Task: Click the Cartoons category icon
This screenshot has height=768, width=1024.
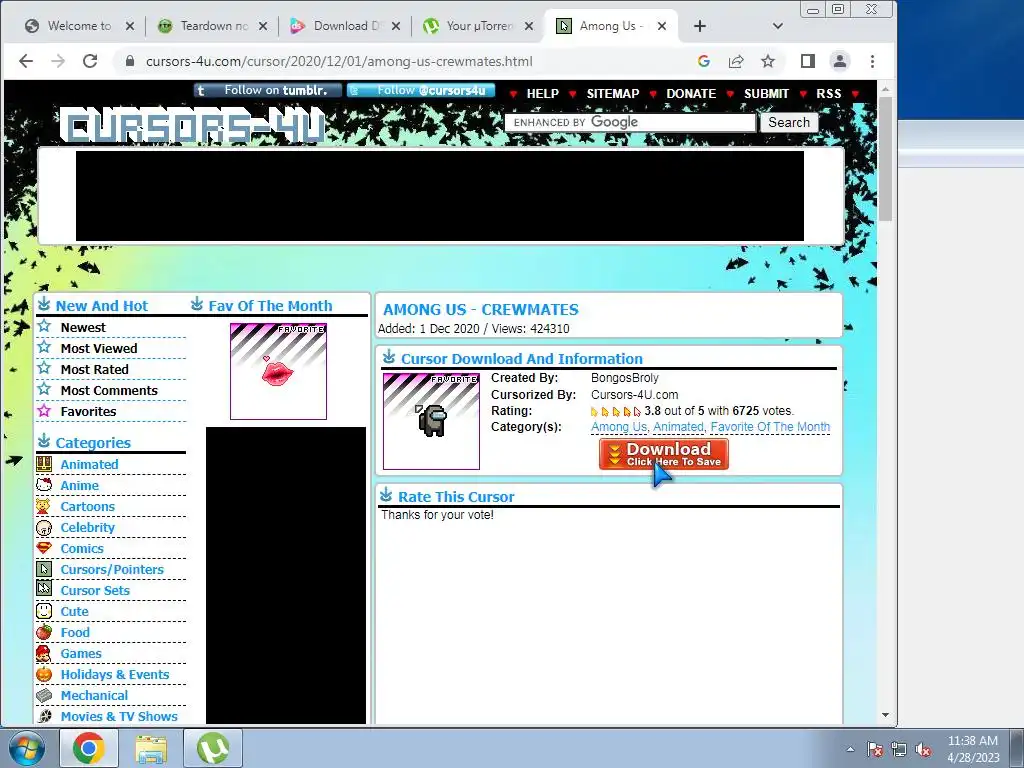Action: 44,506
